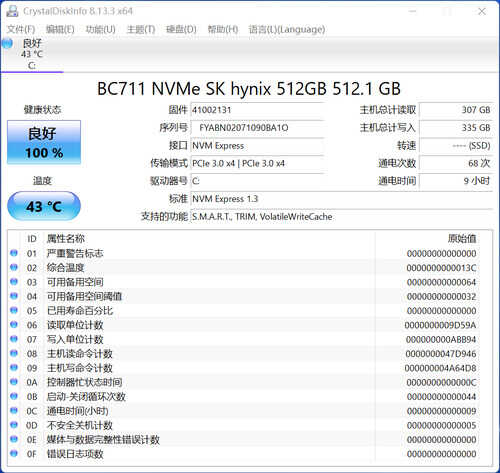500x473 pixels.
Task: Click the supported features field S.M.A.R.T., TRIM
Action: [342, 217]
